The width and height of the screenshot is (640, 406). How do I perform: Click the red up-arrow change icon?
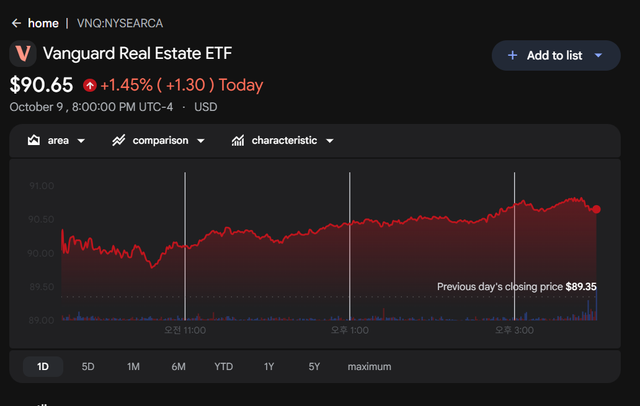pyautogui.click(x=90, y=85)
